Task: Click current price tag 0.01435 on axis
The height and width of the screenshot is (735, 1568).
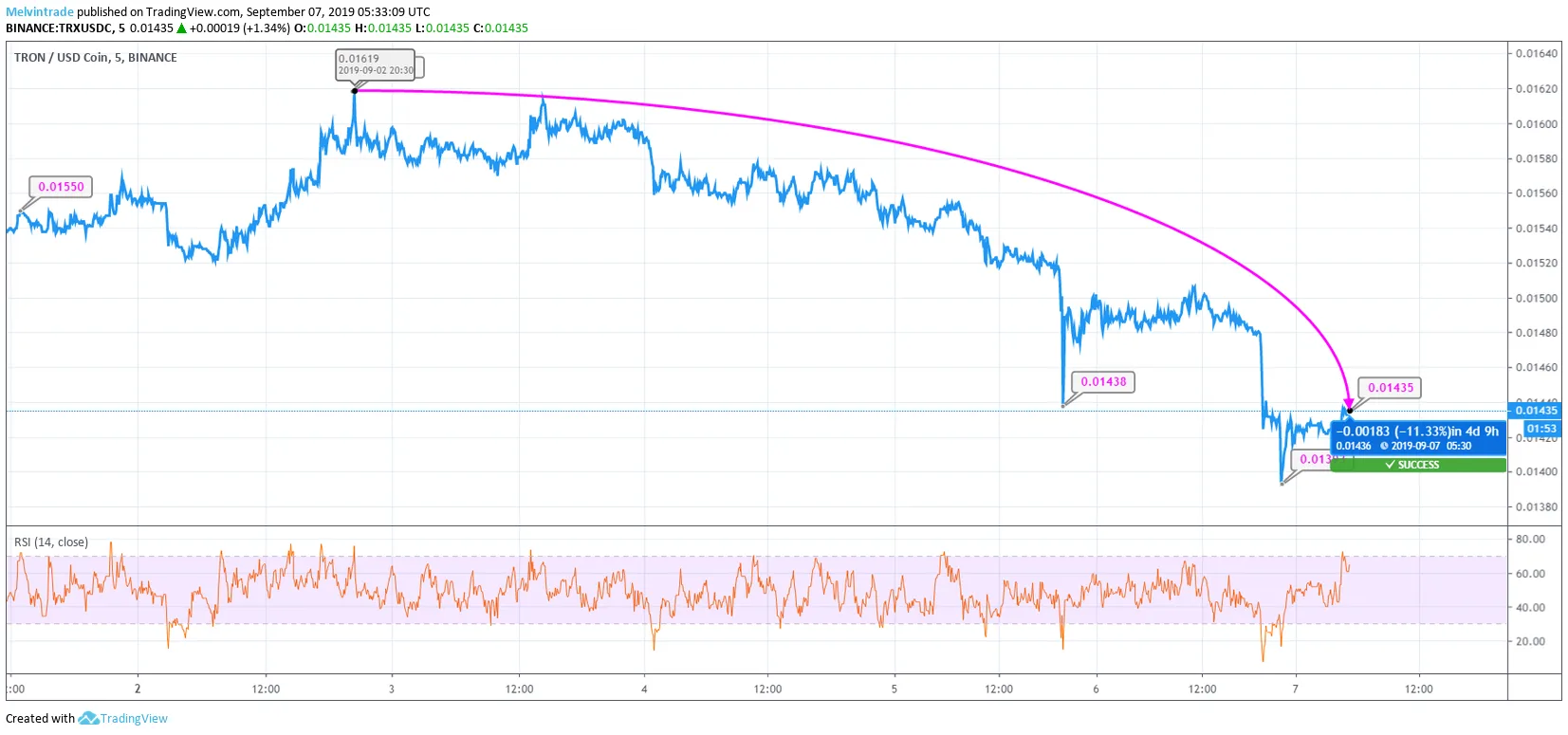Action: pyautogui.click(x=1535, y=410)
